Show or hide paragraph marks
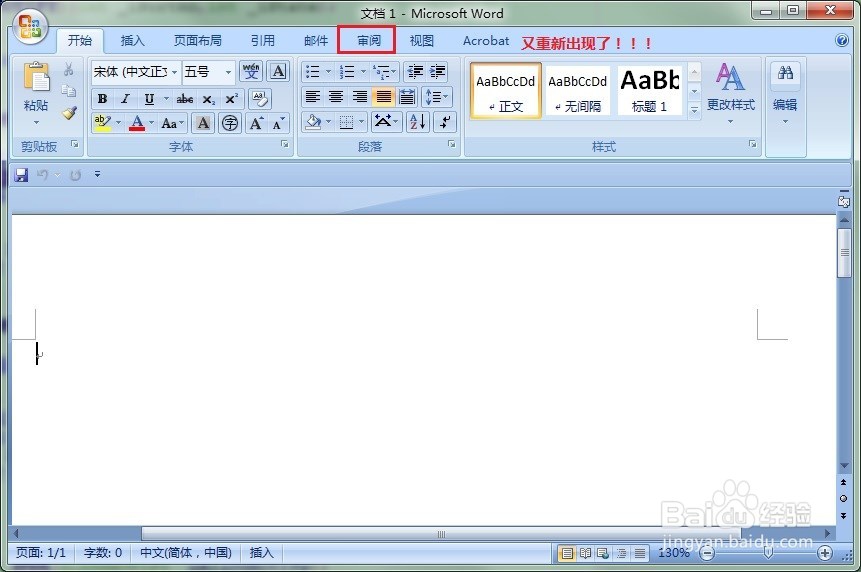The image size is (861, 572). [x=445, y=121]
